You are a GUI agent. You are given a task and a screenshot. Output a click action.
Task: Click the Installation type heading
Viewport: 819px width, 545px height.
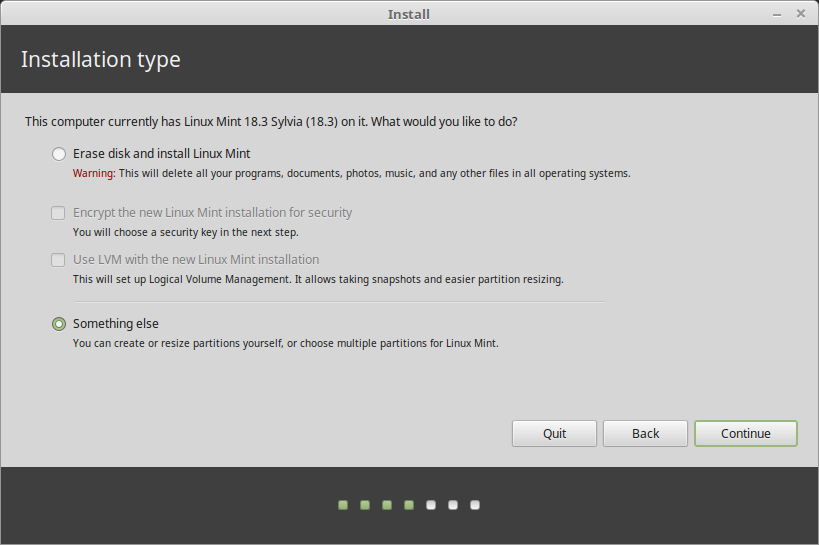[101, 60]
